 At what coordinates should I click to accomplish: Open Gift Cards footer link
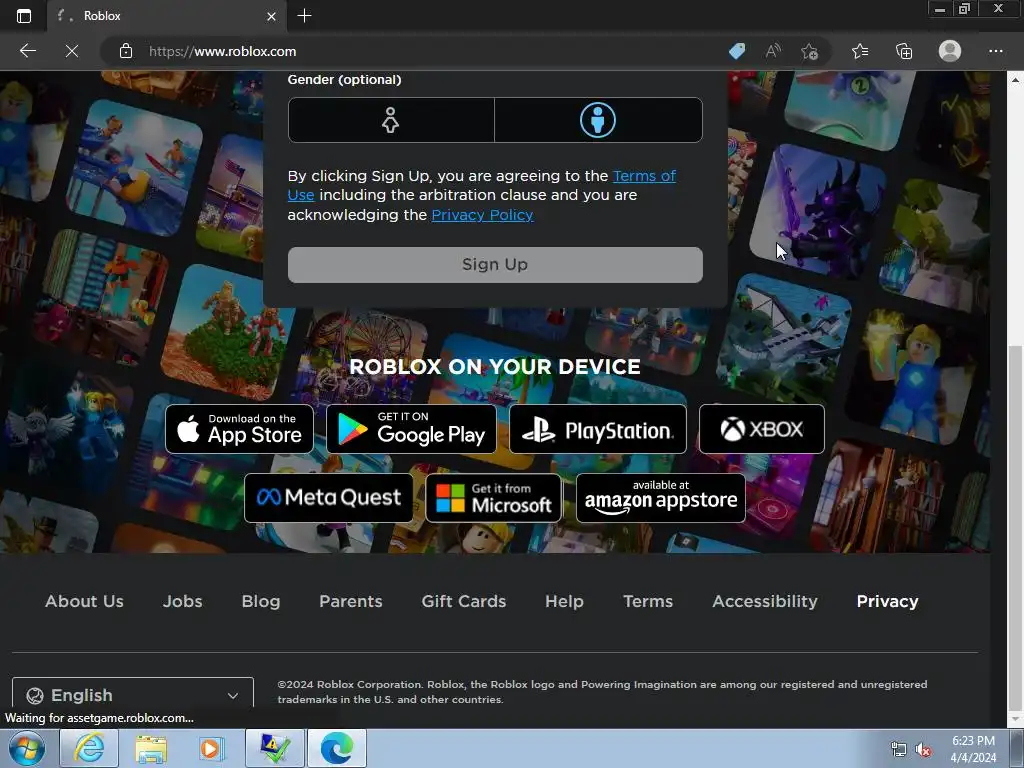point(464,601)
